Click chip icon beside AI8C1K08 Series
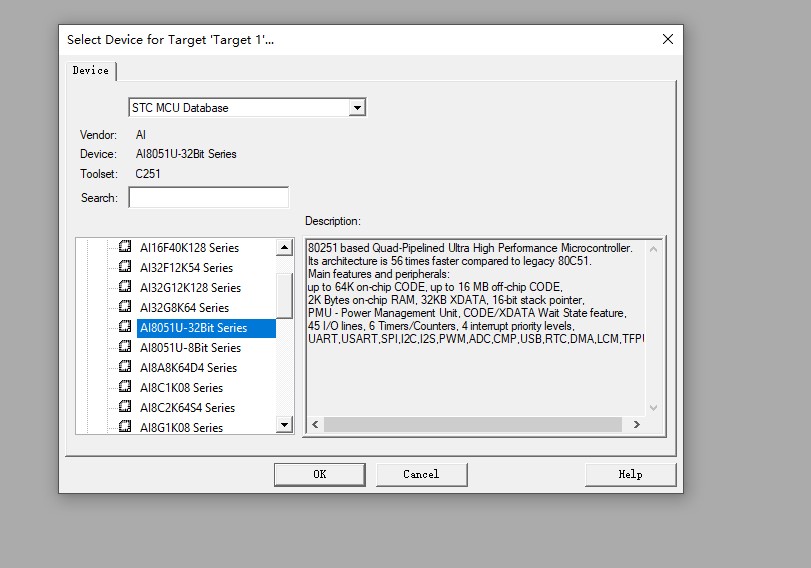 pos(125,386)
